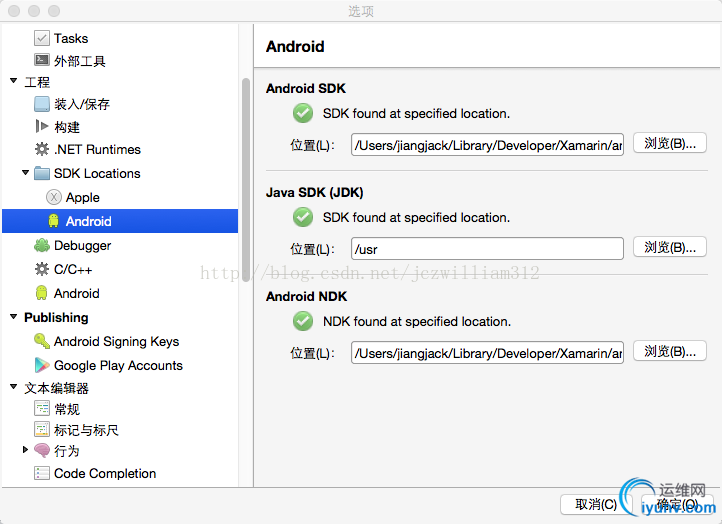Select the Apple SDK icon
The width and height of the screenshot is (722, 524).
pos(54,197)
